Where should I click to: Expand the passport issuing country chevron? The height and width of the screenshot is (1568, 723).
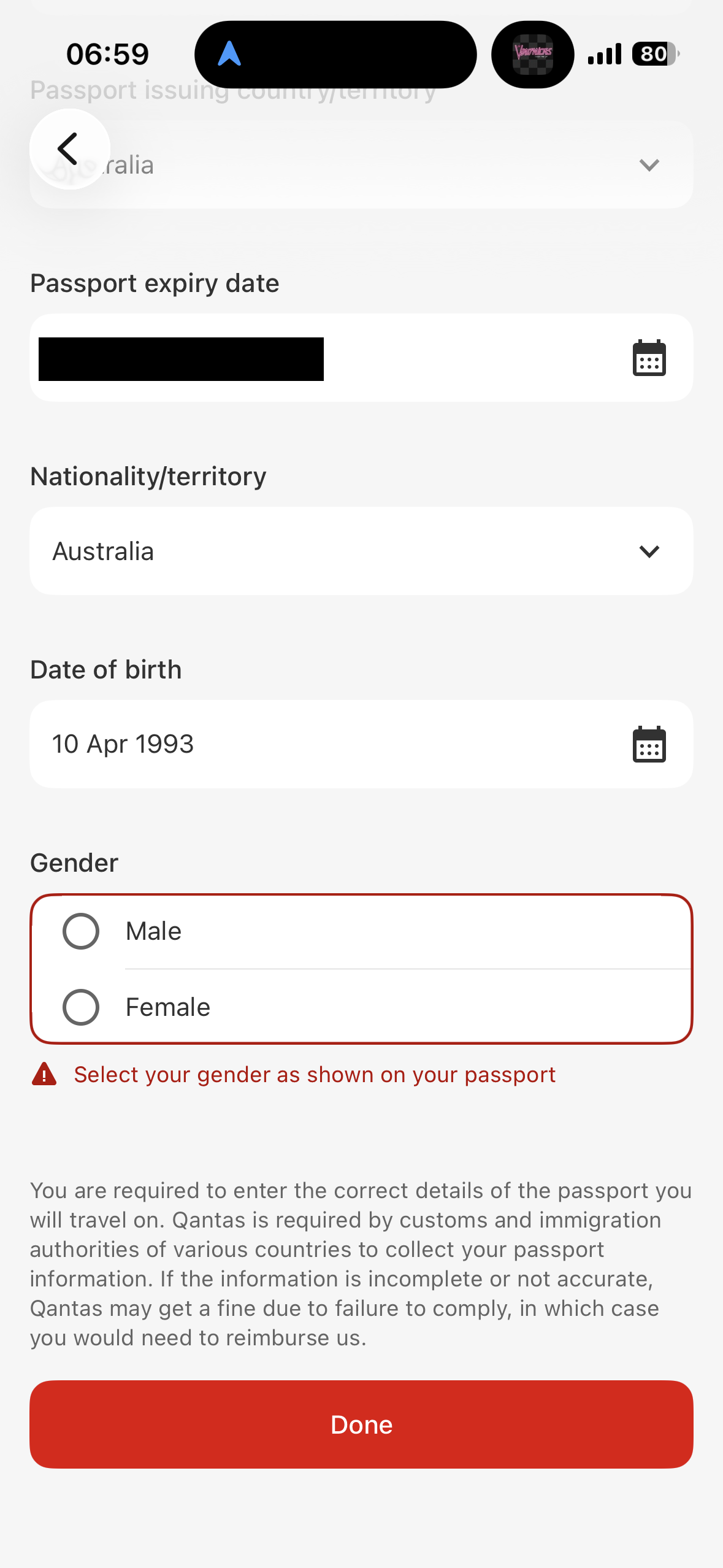[x=649, y=165]
